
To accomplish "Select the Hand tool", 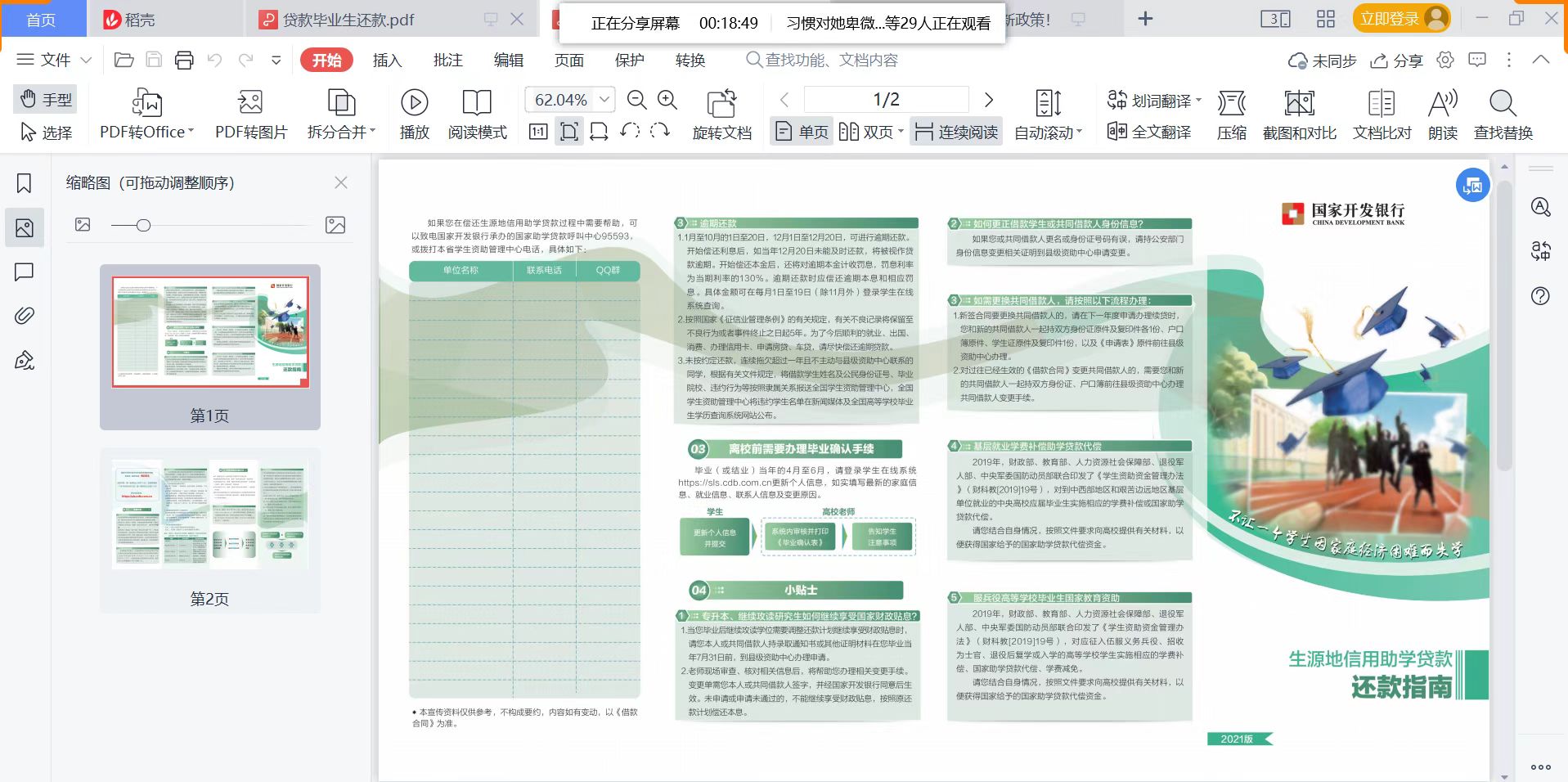I will 46,100.
